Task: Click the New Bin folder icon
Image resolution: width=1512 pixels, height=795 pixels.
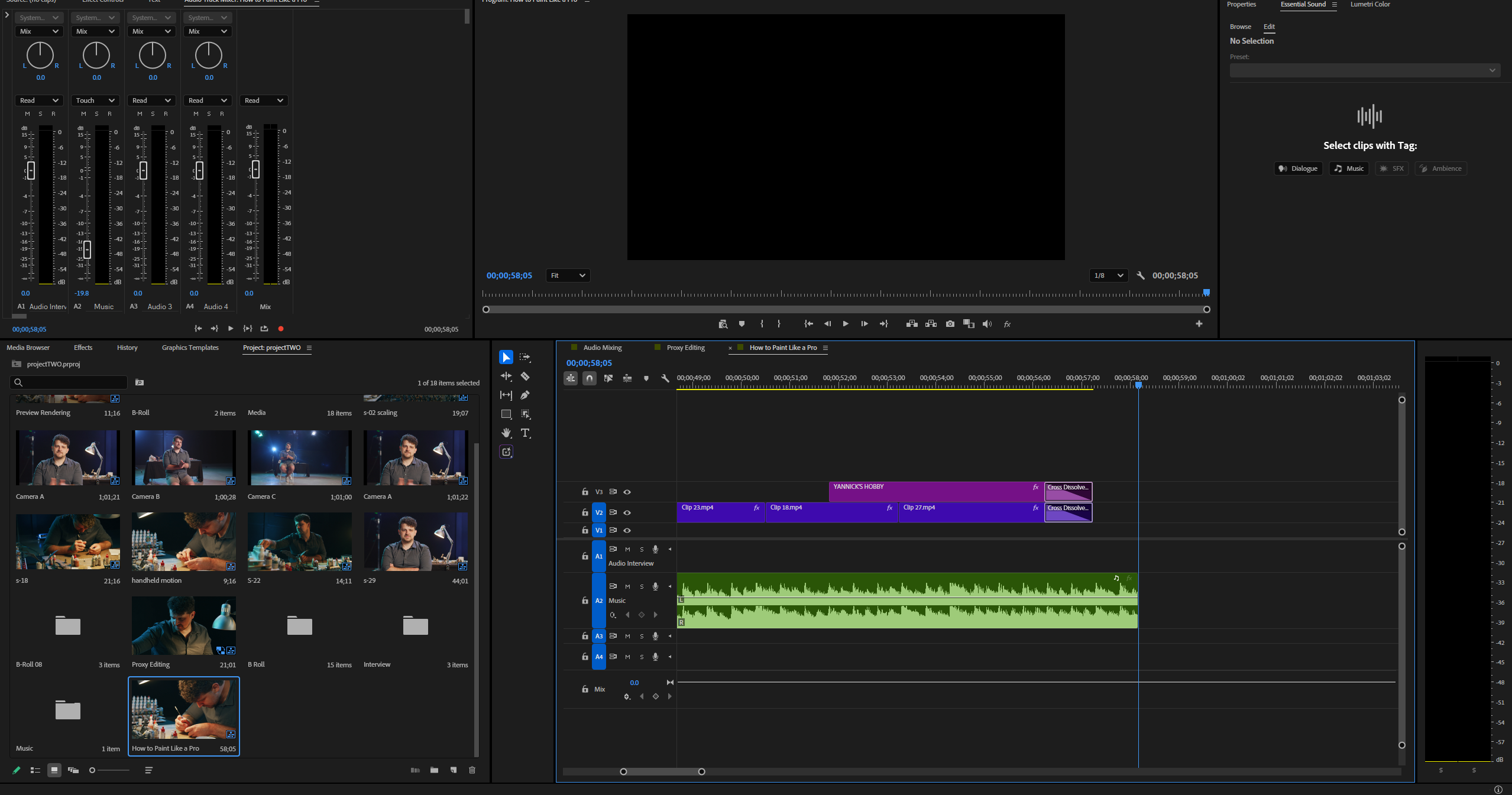Action: tap(435, 770)
